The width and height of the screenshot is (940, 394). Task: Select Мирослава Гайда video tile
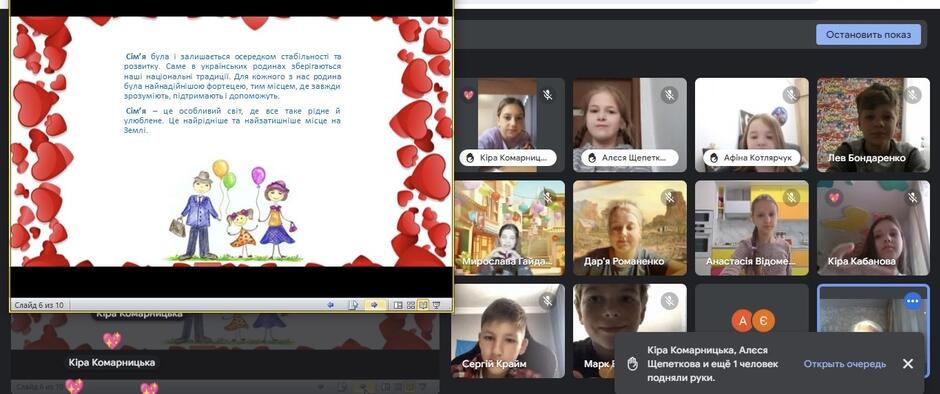(x=508, y=228)
